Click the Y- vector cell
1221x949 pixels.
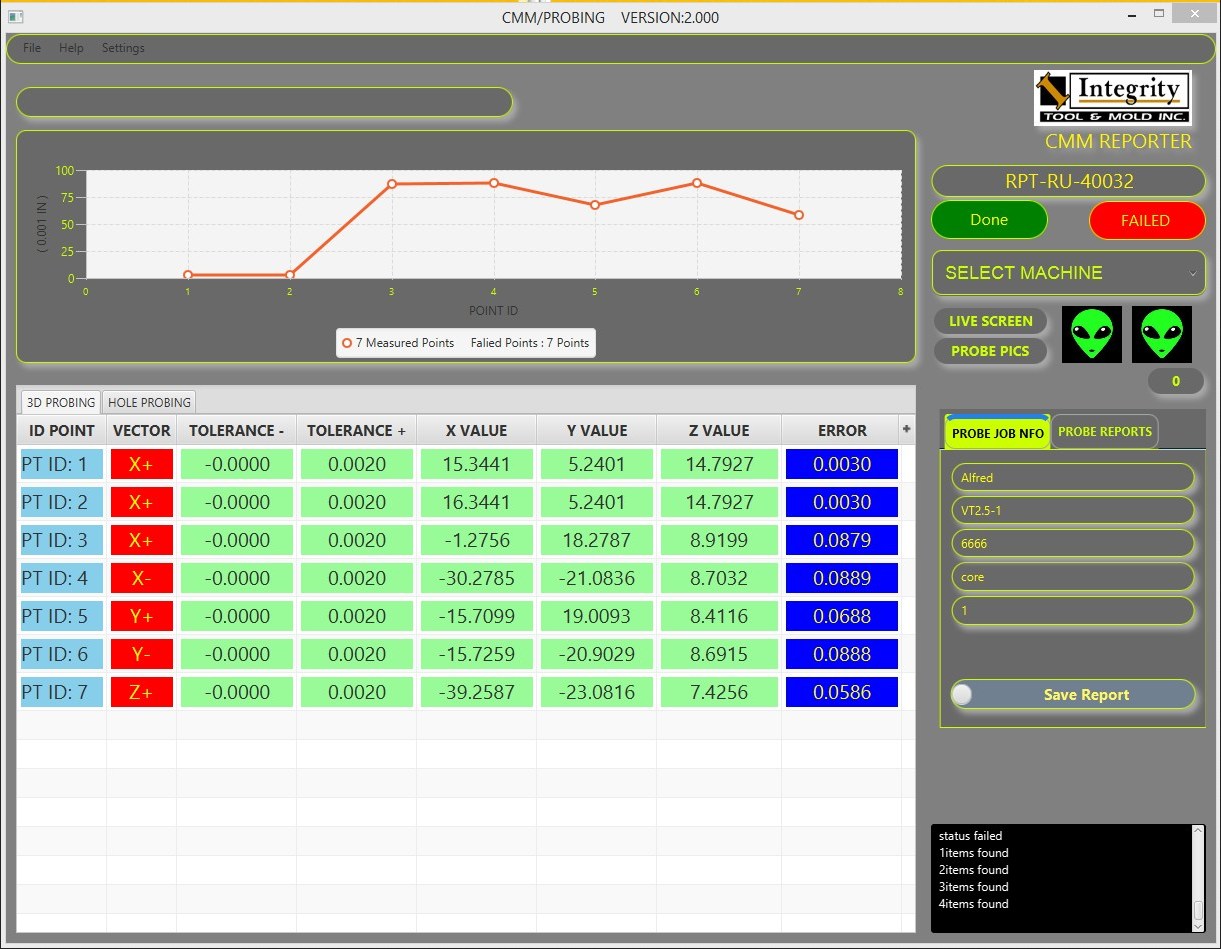point(142,654)
